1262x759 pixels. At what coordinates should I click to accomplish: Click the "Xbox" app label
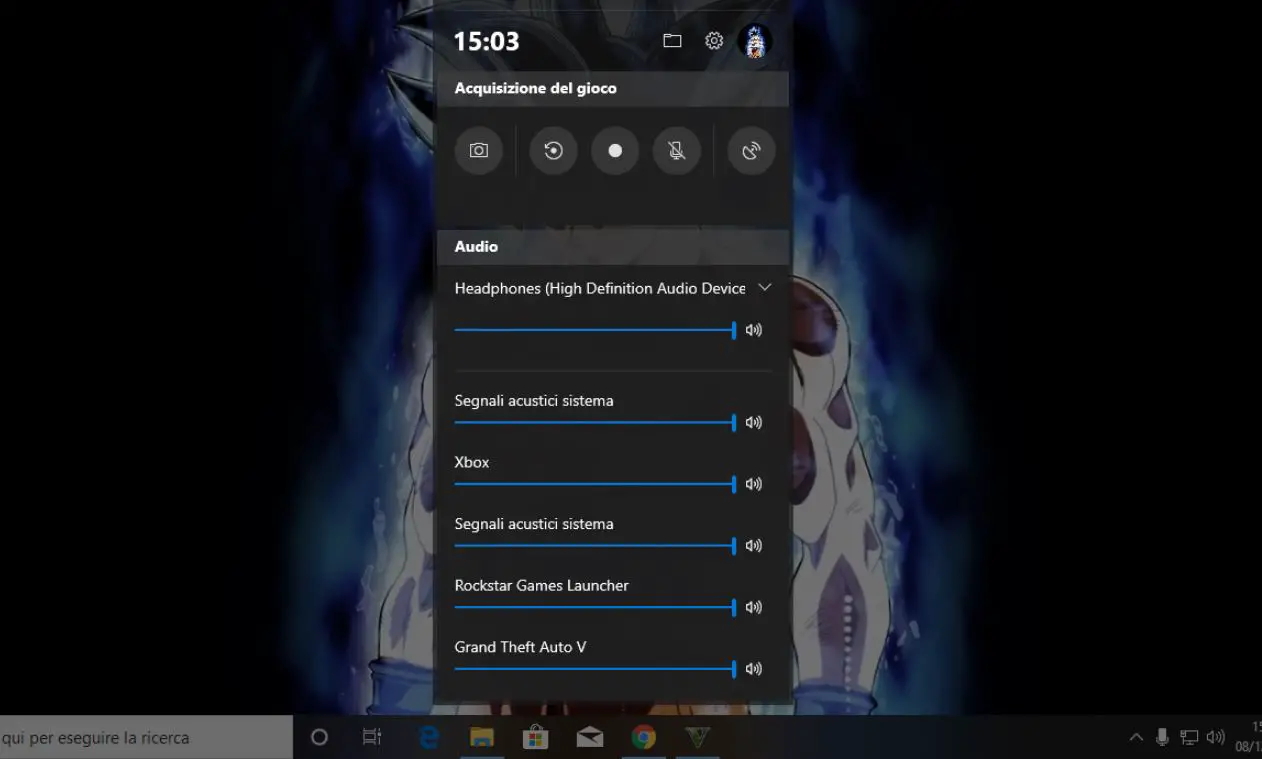coord(472,462)
